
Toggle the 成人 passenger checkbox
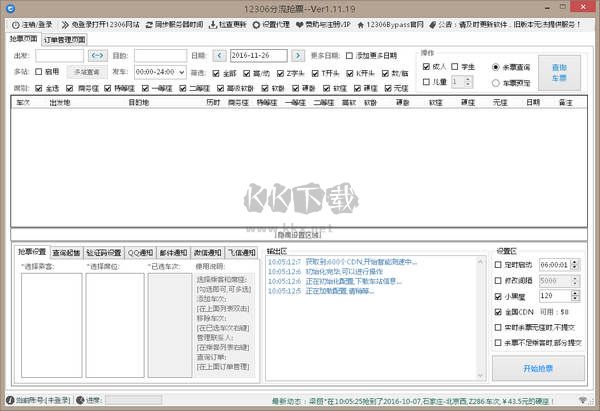pyautogui.click(x=426, y=67)
